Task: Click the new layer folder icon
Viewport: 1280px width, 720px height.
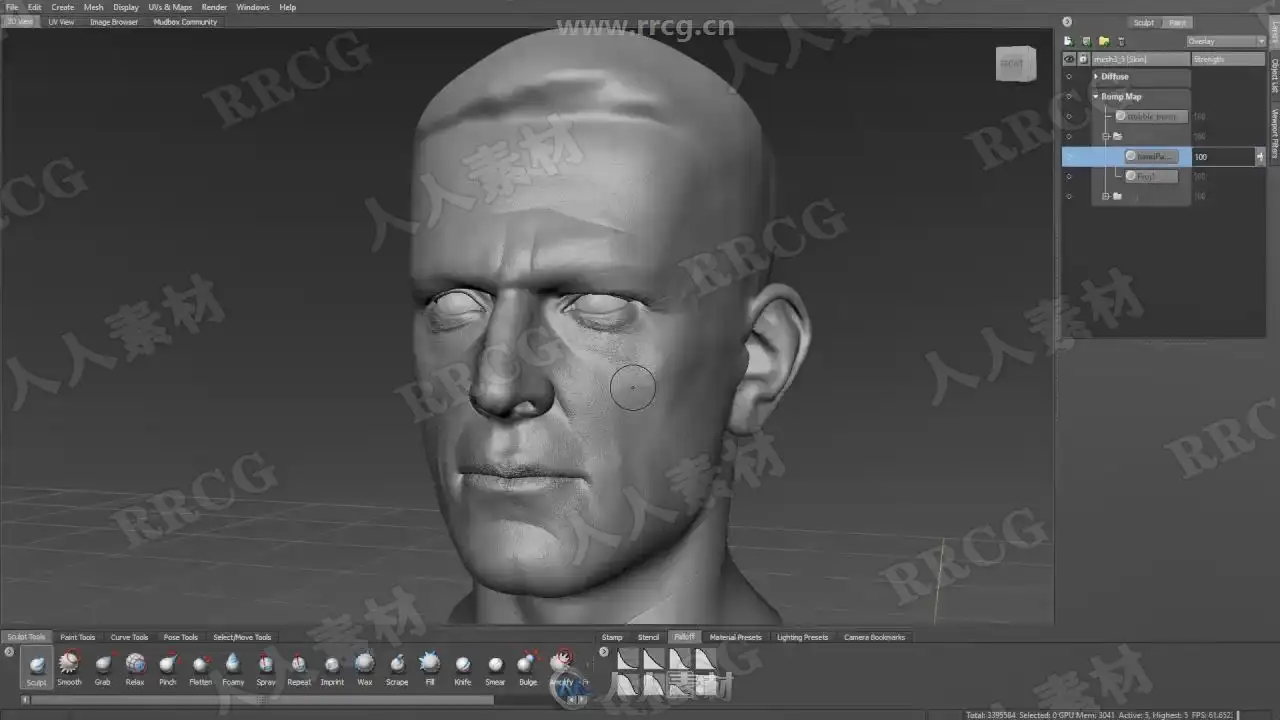Action: coord(1104,41)
